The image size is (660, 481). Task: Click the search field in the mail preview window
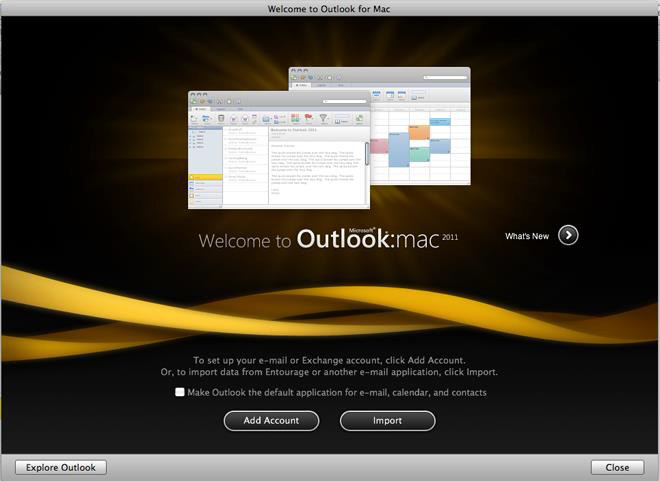[x=334, y=101]
